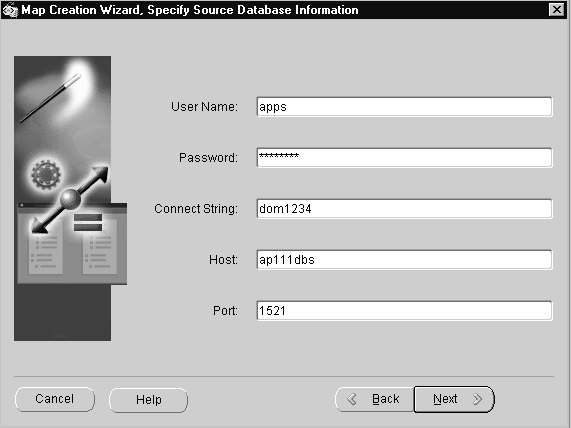
Task: Click the Host label
Action: pos(223,260)
